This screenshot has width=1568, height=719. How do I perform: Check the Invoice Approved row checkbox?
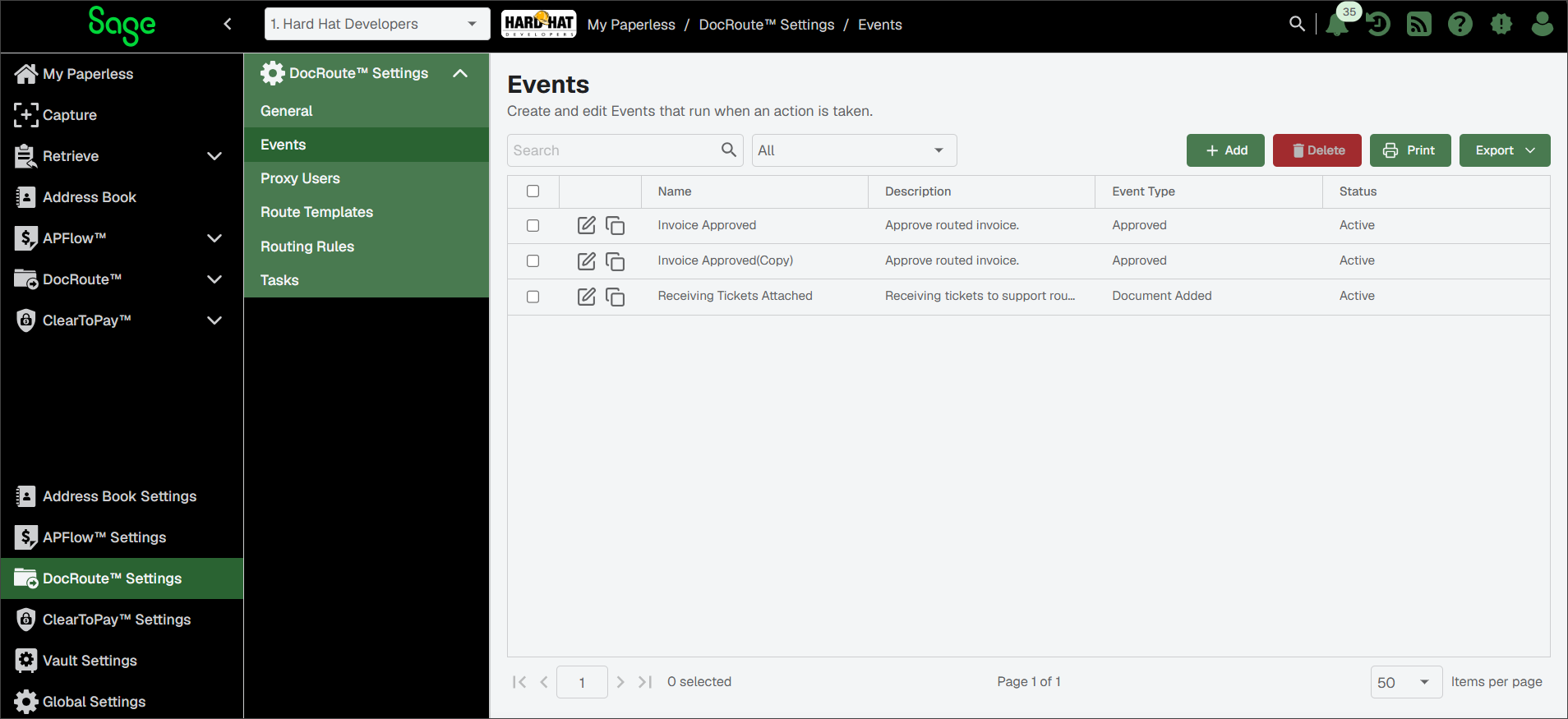click(533, 225)
